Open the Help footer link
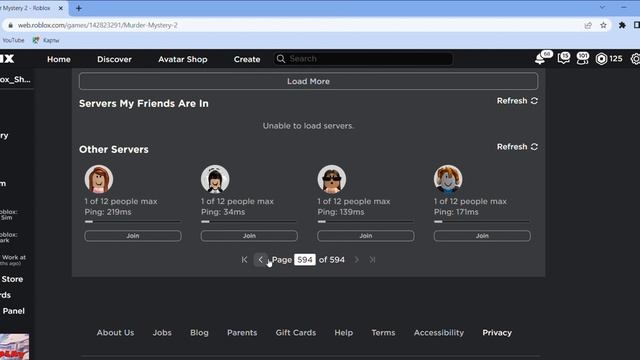The height and width of the screenshot is (360, 640). tap(344, 333)
